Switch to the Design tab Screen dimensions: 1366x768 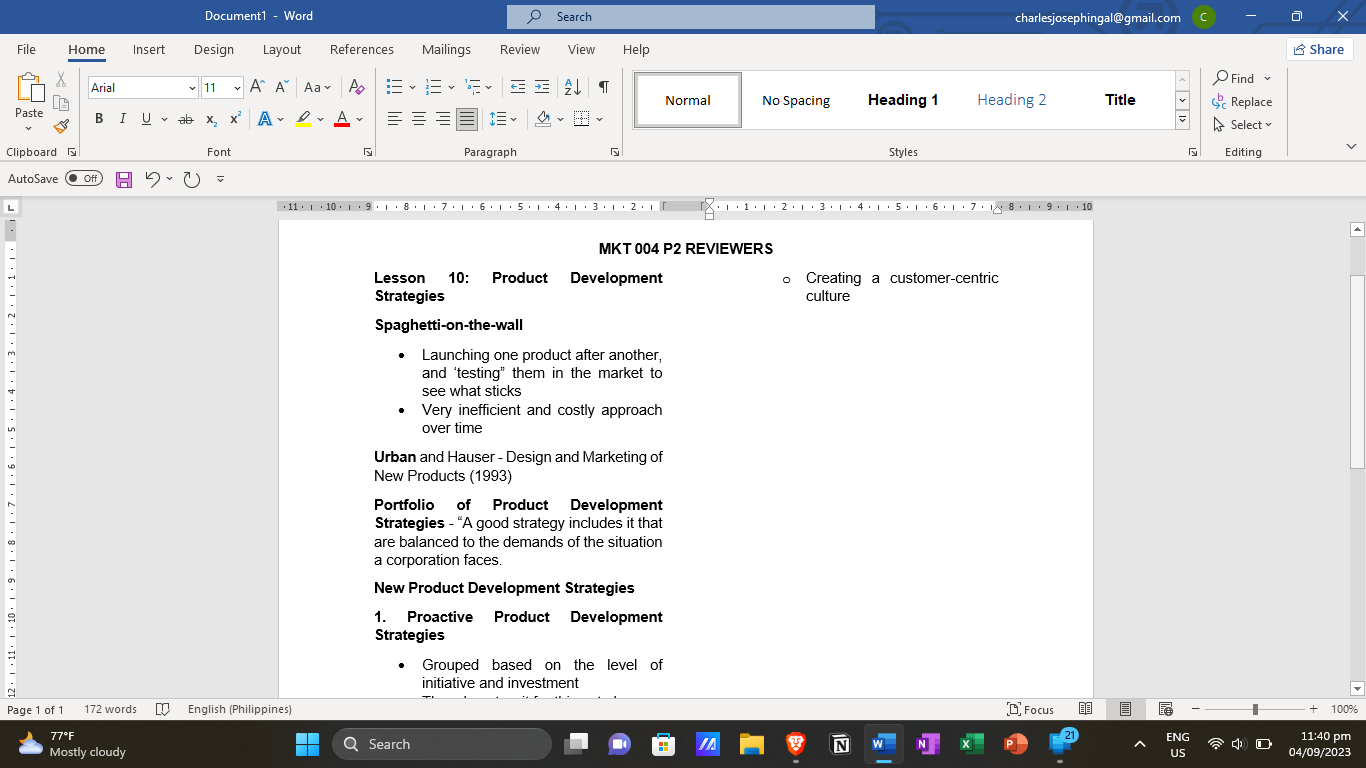coord(214,49)
